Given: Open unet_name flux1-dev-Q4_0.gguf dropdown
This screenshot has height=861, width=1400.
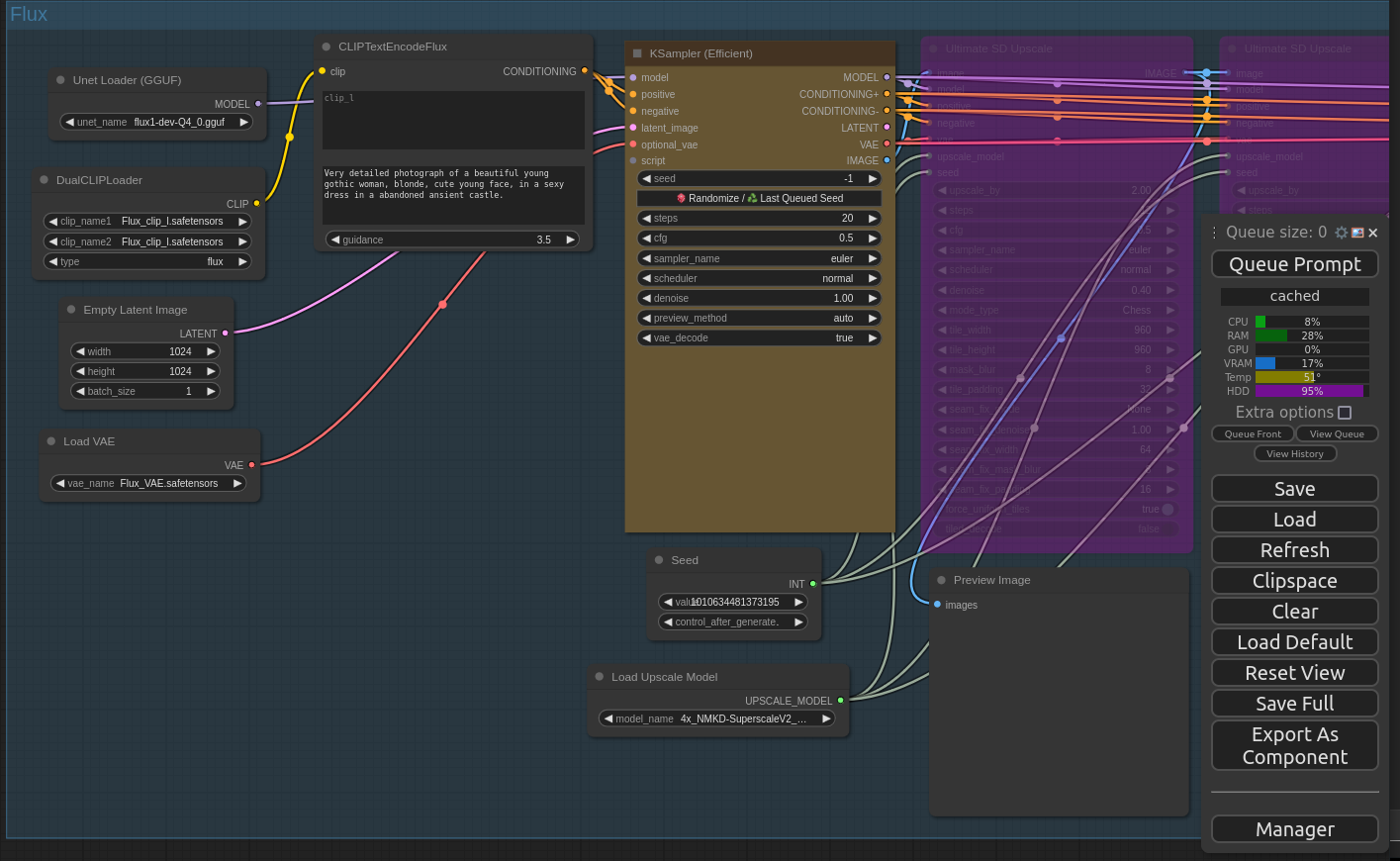Looking at the screenshot, I should point(156,122).
